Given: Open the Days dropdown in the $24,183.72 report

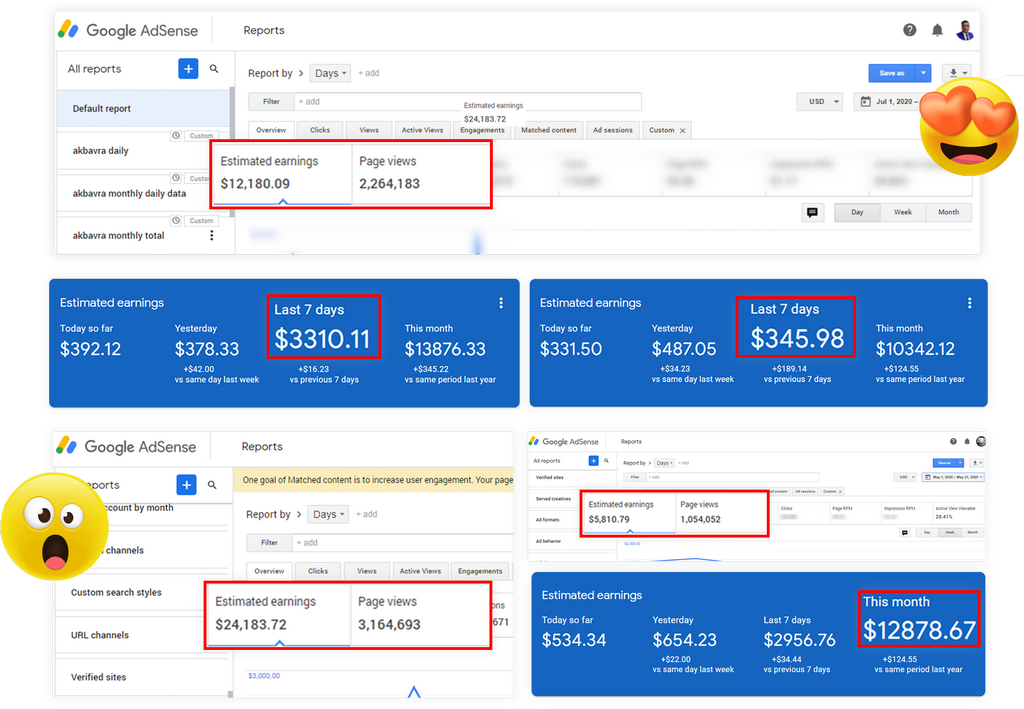Looking at the screenshot, I should (328, 514).
